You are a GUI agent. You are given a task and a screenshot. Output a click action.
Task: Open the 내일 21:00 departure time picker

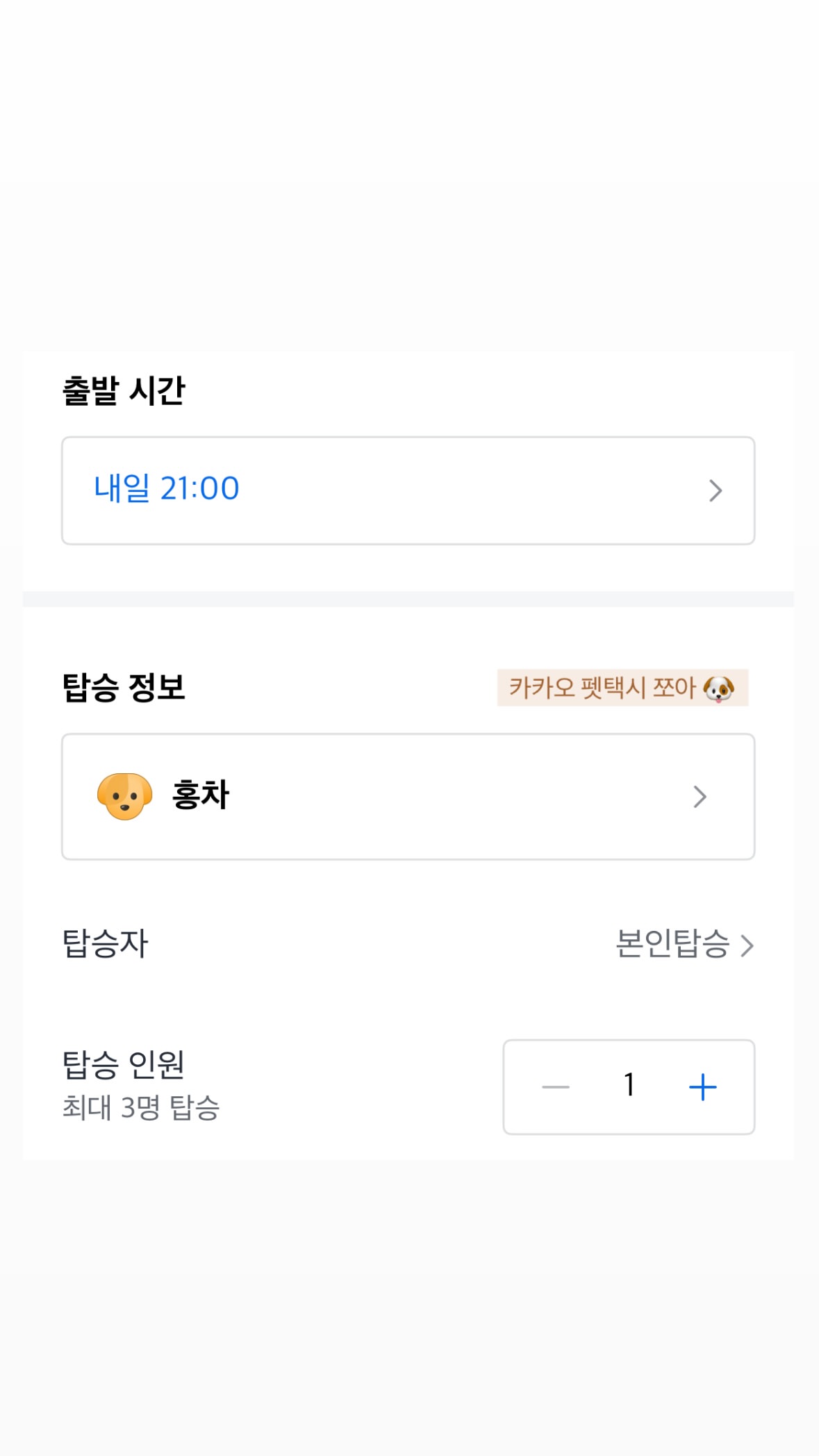[408, 490]
